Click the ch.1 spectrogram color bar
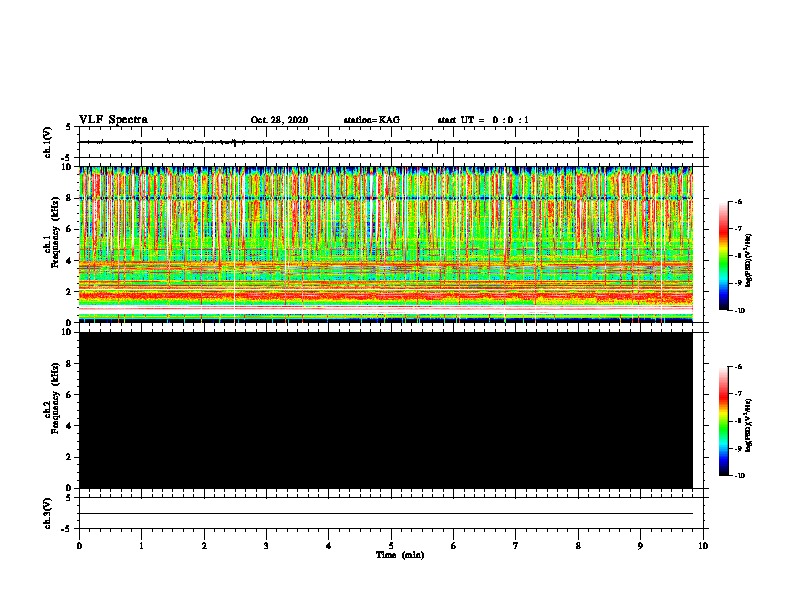The width and height of the screenshot is (792, 612). (724, 256)
